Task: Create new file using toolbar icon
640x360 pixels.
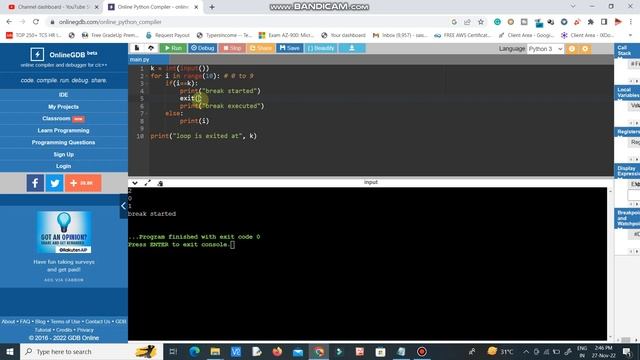Action: pyautogui.click(x=137, y=48)
